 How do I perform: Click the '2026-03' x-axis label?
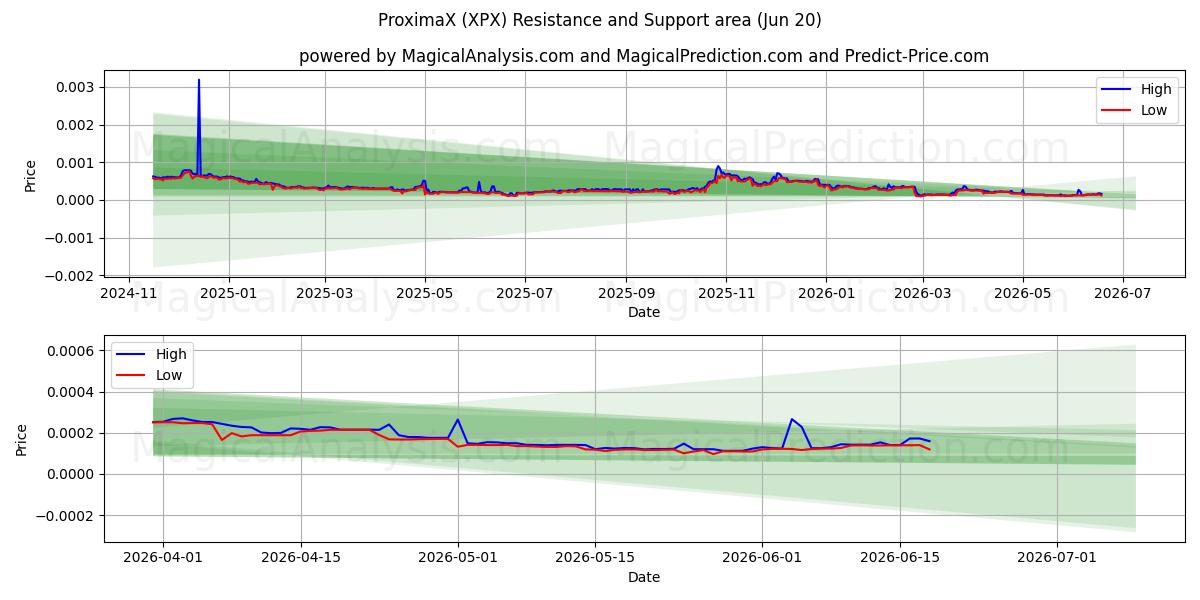pos(922,295)
